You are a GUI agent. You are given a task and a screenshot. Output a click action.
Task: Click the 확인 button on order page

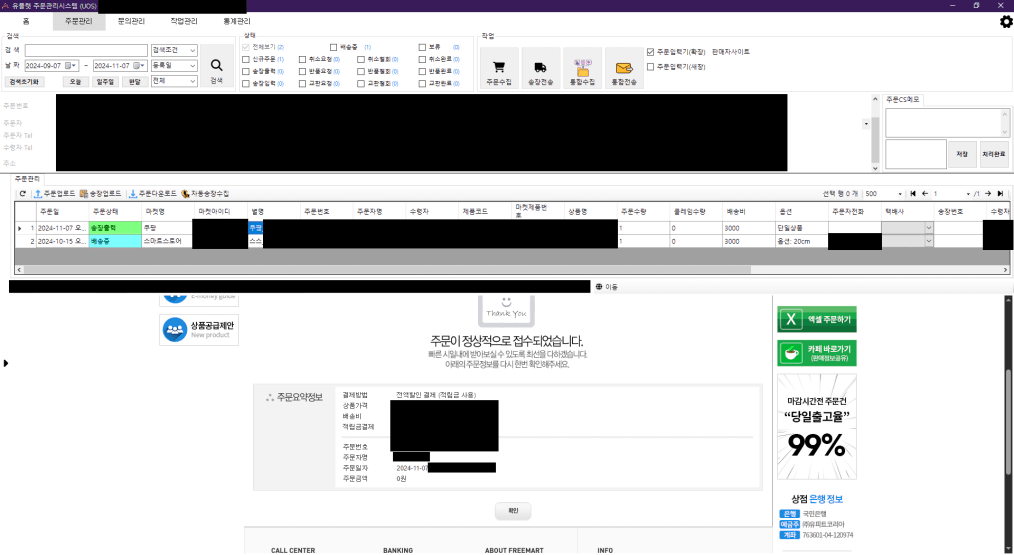tap(513, 510)
